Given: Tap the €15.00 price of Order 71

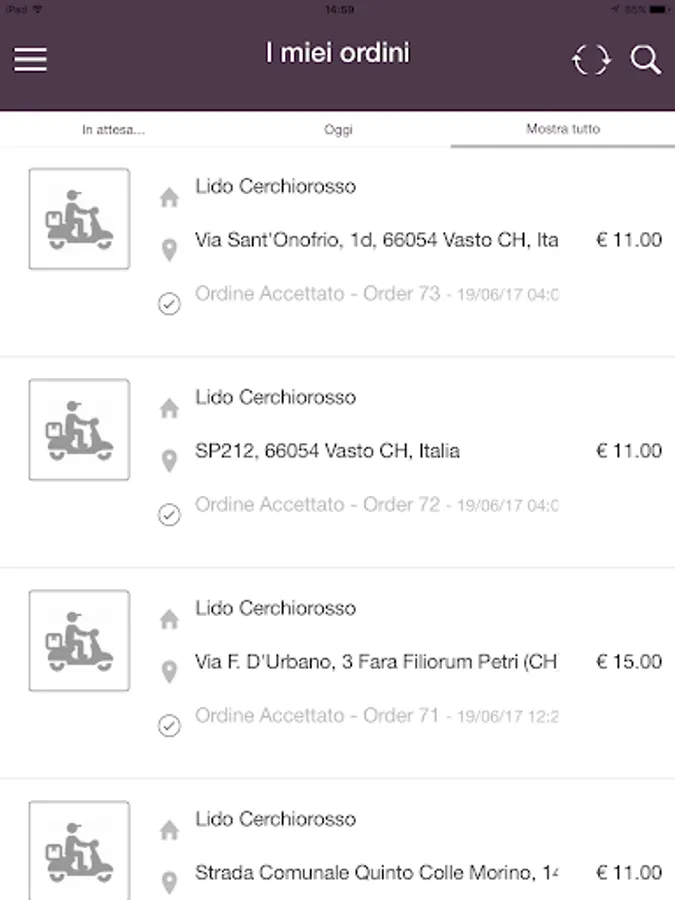Looking at the screenshot, I should (x=629, y=662).
